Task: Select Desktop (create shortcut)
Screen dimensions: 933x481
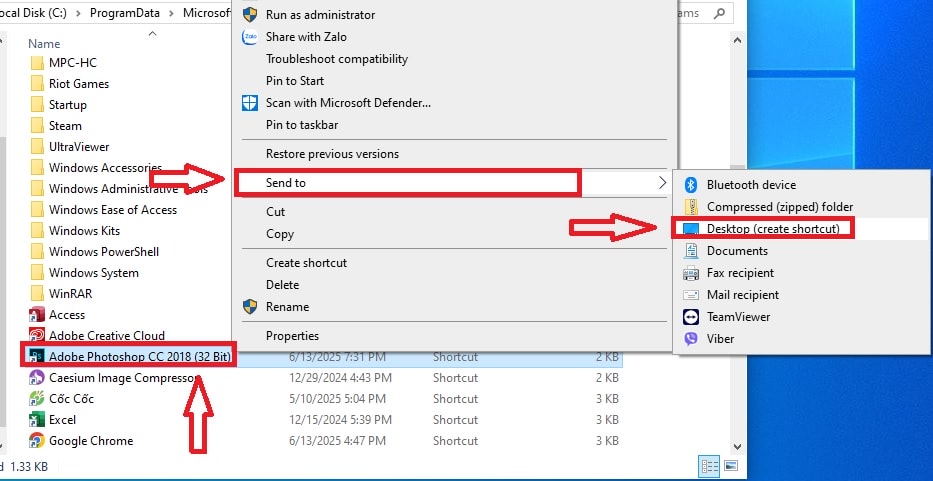Action: pyautogui.click(x=773, y=229)
